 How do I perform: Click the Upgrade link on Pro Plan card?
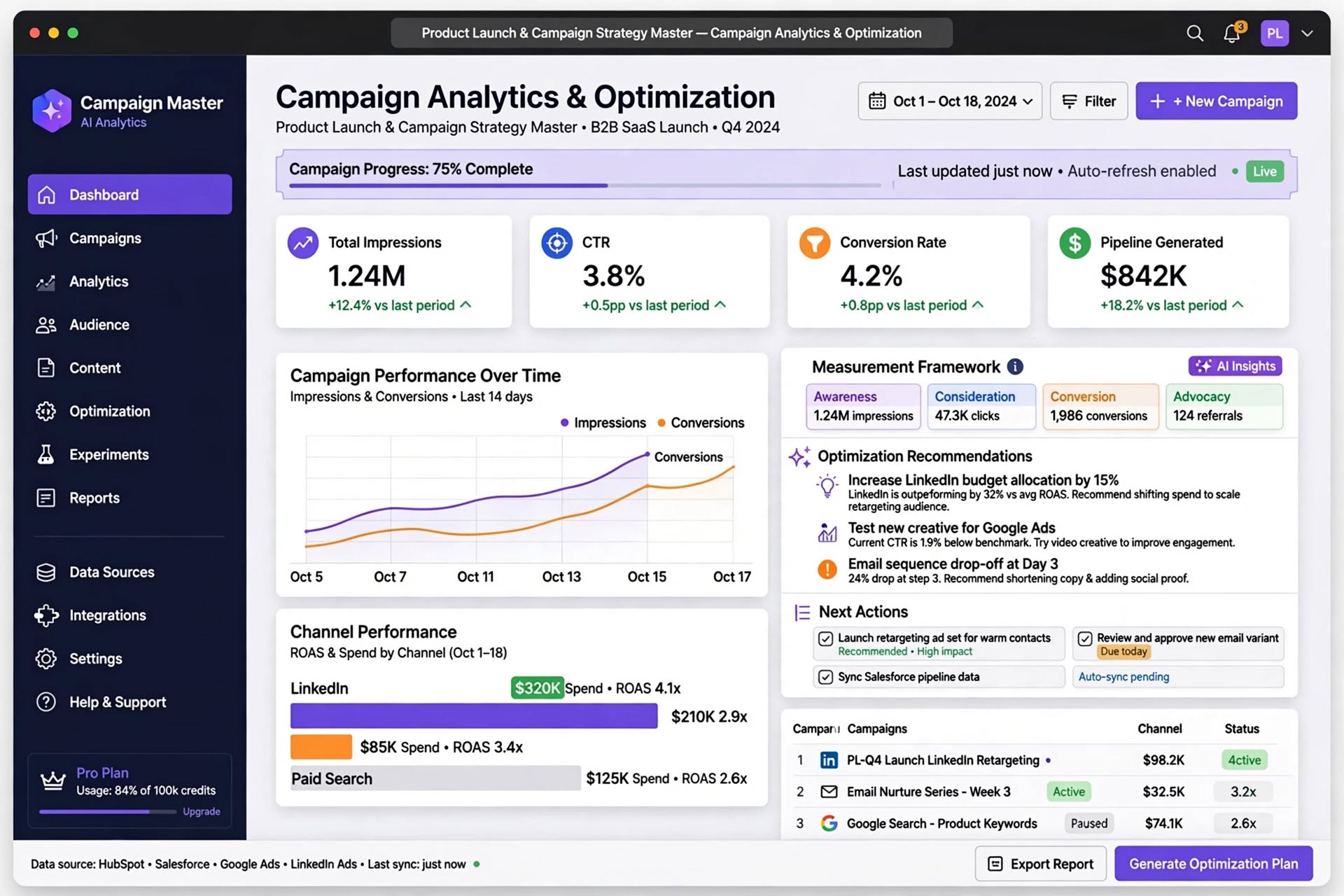202,811
